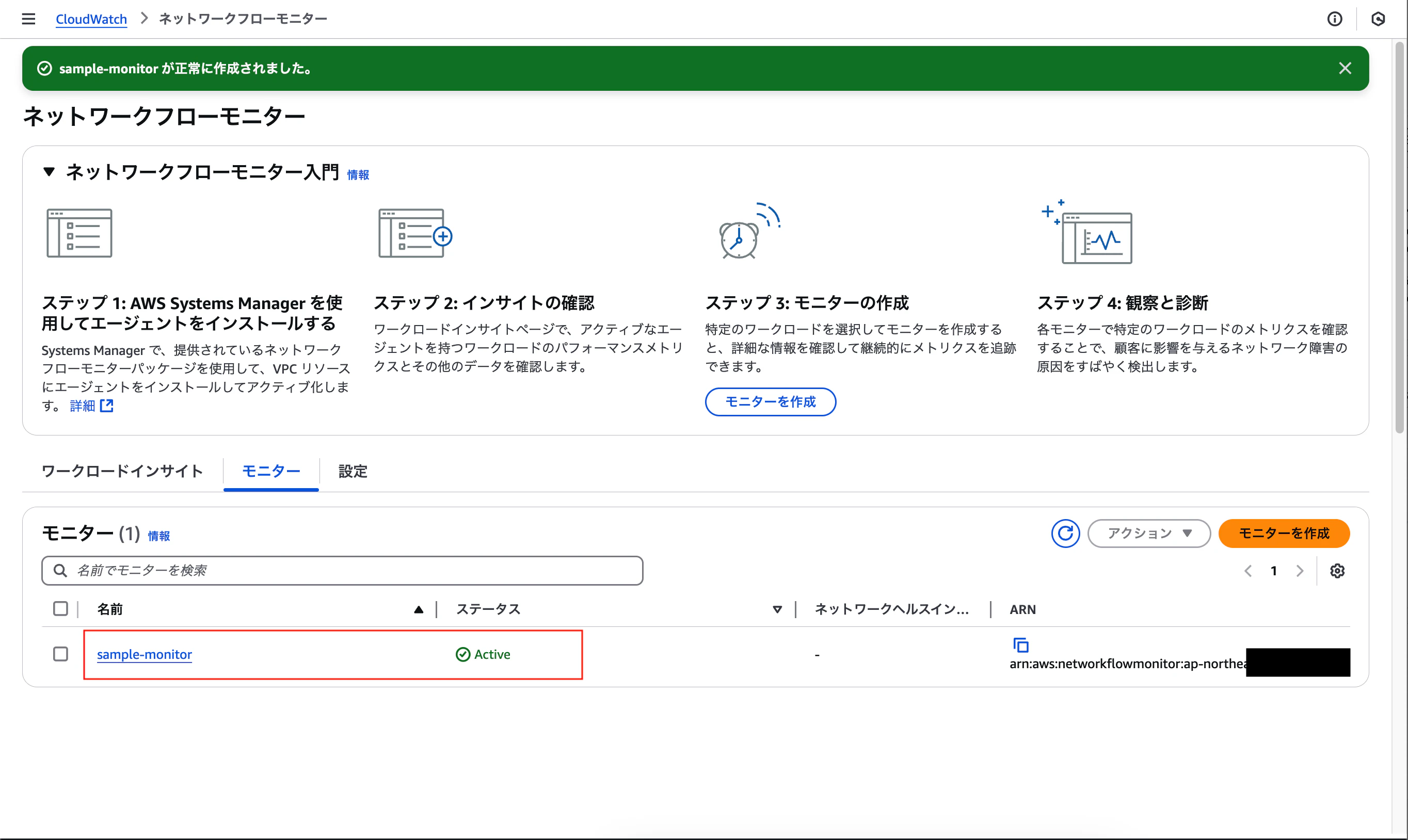The image size is (1408, 840).
Task: Click the ARN column header
Action: click(1022, 610)
